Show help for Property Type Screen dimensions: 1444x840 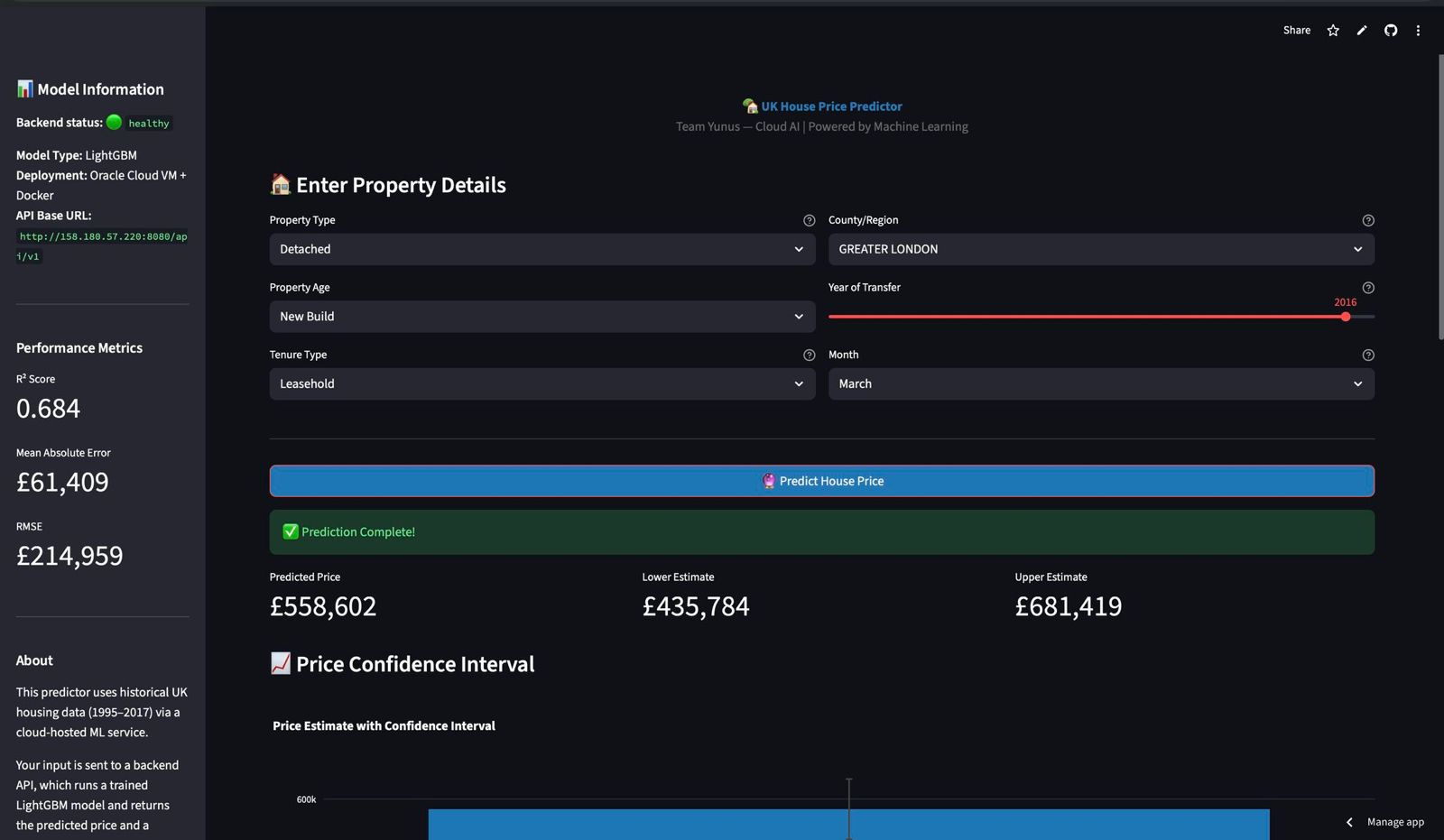(809, 220)
